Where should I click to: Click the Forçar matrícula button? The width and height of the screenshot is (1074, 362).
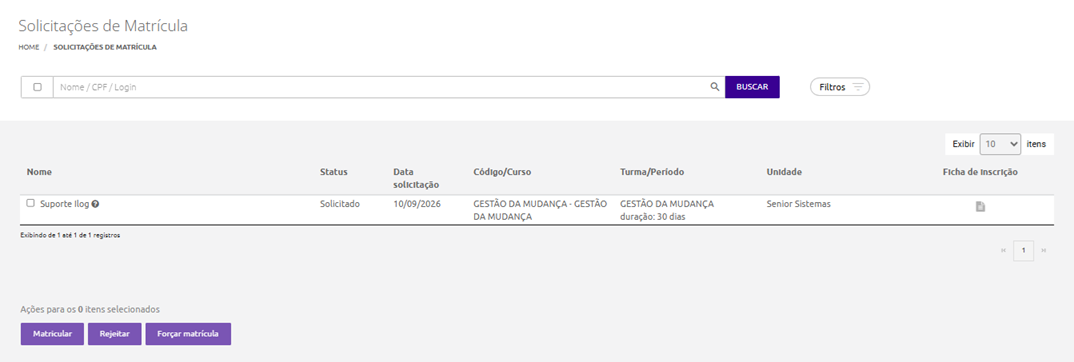(x=188, y=334)
